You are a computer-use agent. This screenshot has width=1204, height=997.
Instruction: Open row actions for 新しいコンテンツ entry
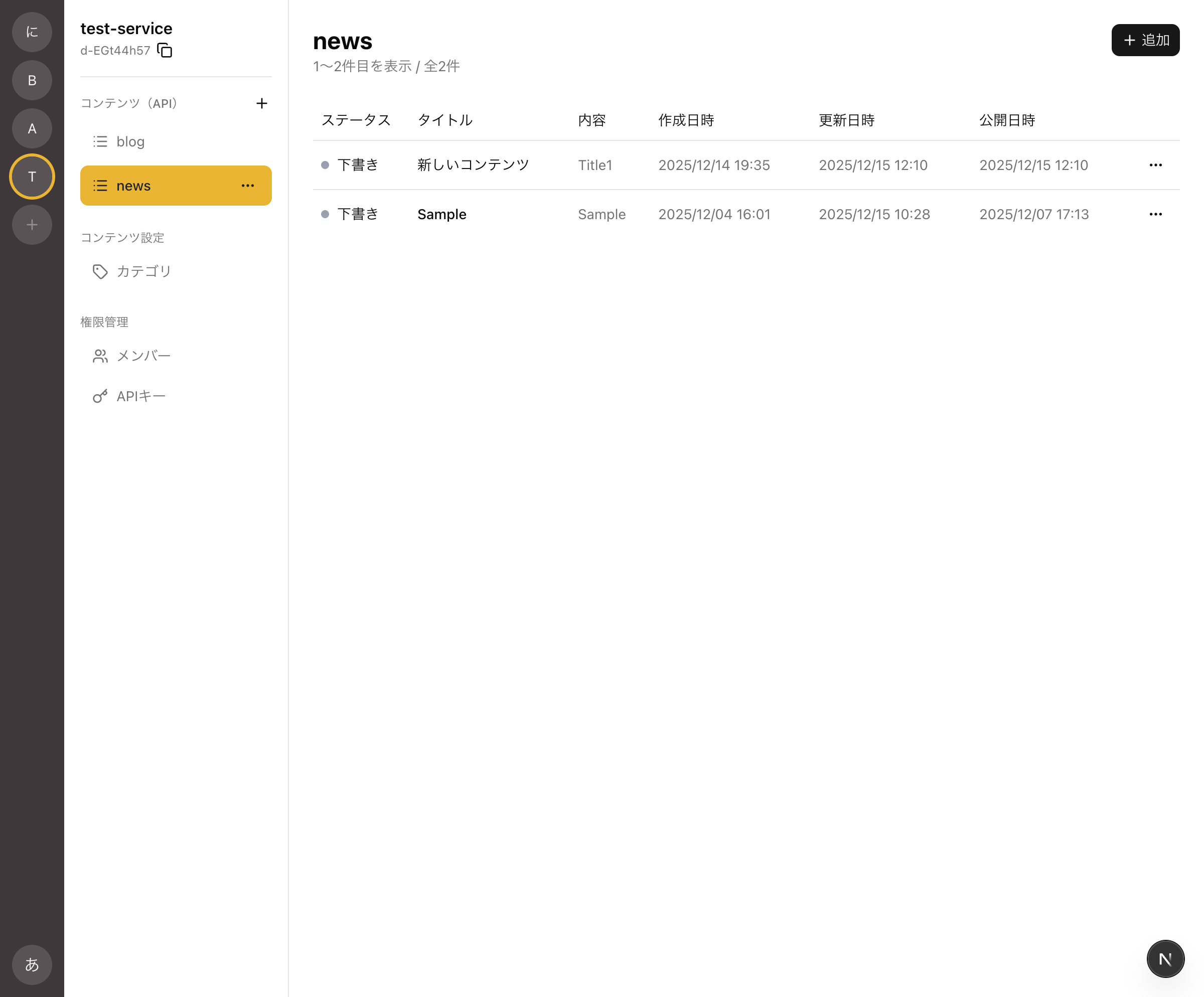click(x=1155, y=165)
